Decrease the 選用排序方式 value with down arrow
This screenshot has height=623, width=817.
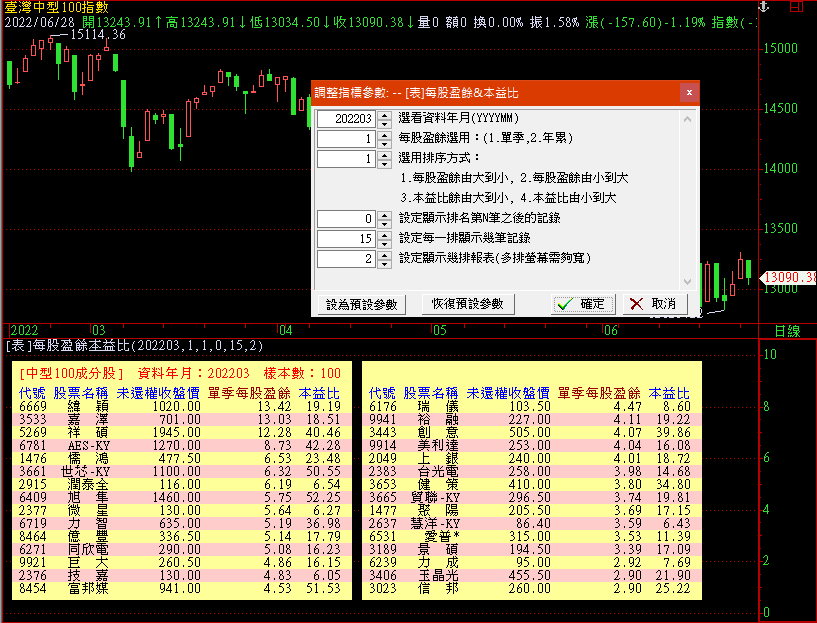385,163
